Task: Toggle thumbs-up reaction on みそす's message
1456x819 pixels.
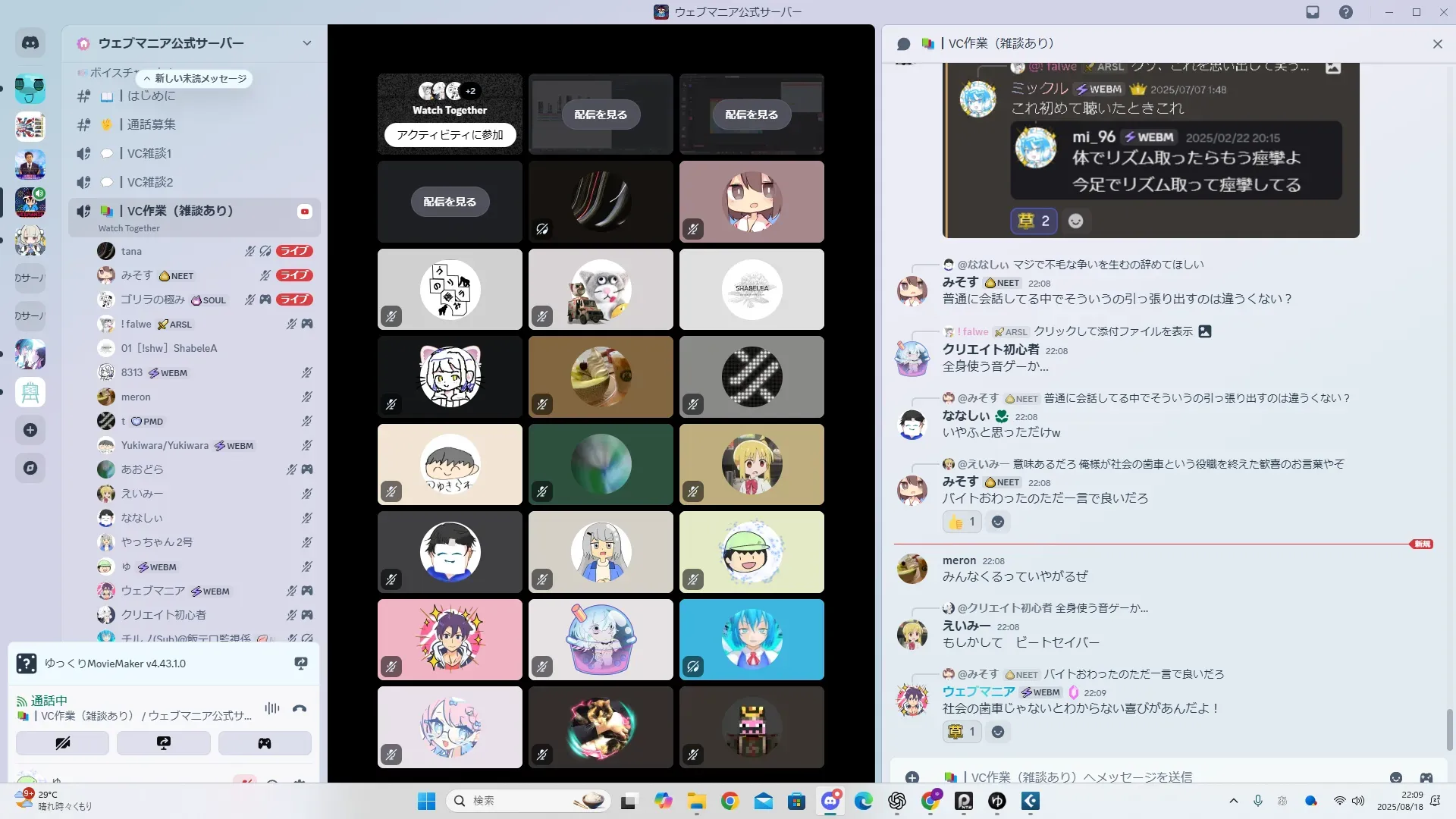Action: tap(962, 522)
